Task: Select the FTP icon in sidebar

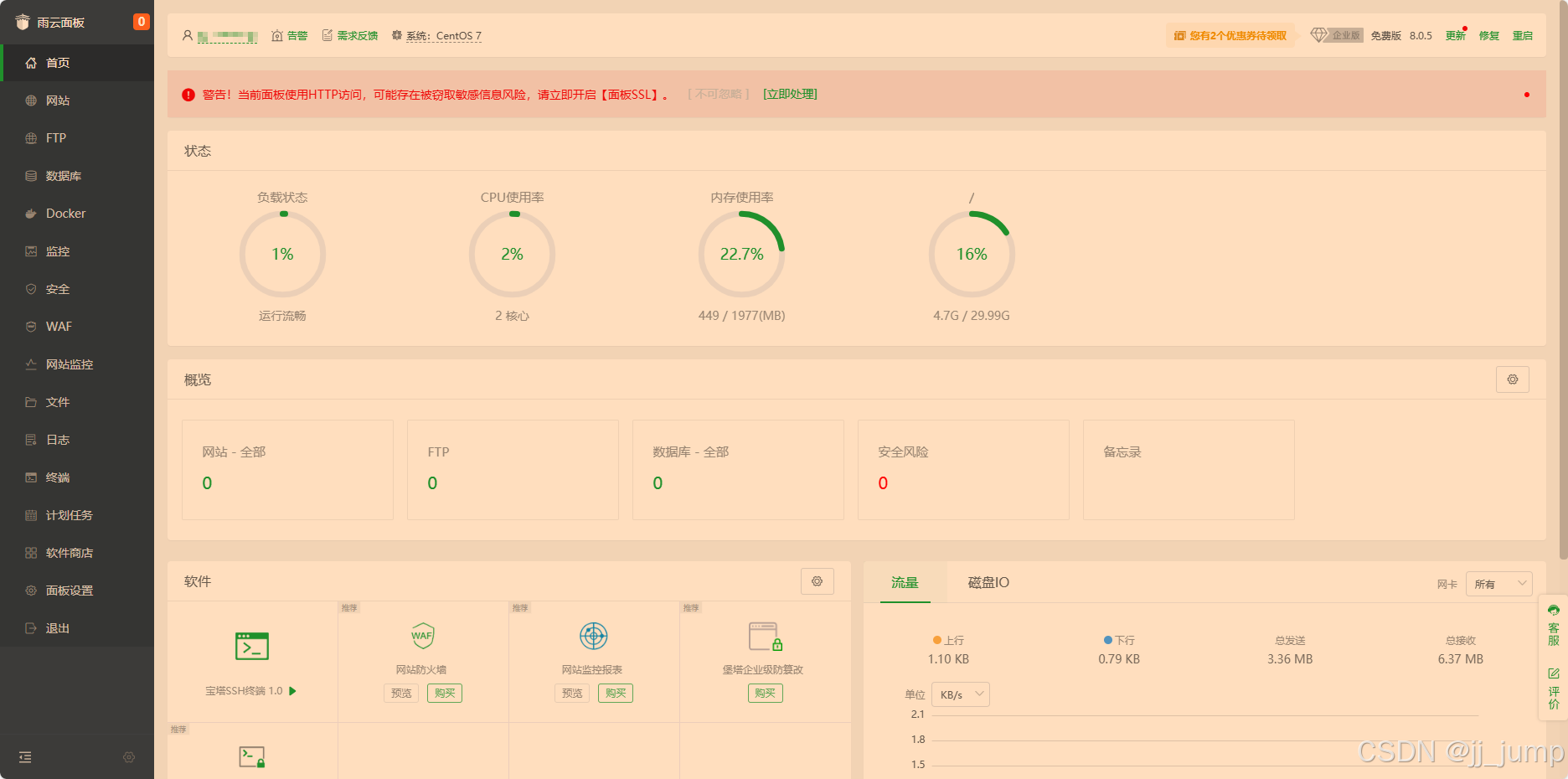Action: (31, 138)
